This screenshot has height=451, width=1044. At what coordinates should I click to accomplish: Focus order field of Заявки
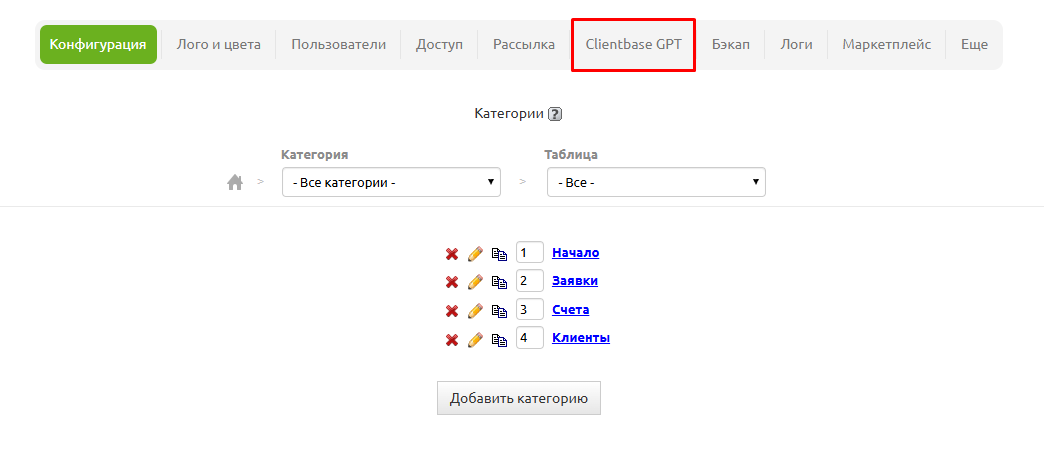[530, 281]
